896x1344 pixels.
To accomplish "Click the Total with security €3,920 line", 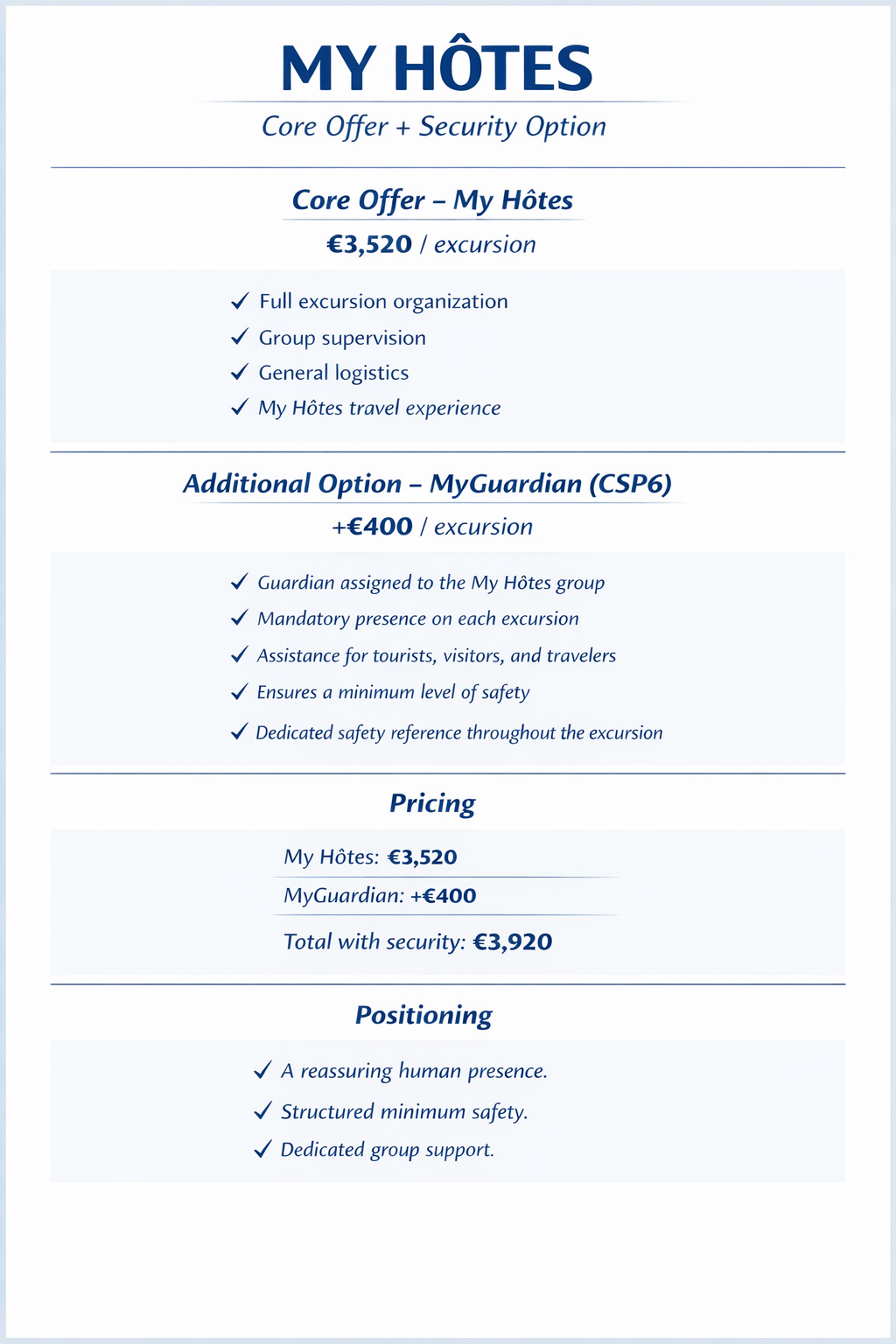I will [x=418, y=942].
